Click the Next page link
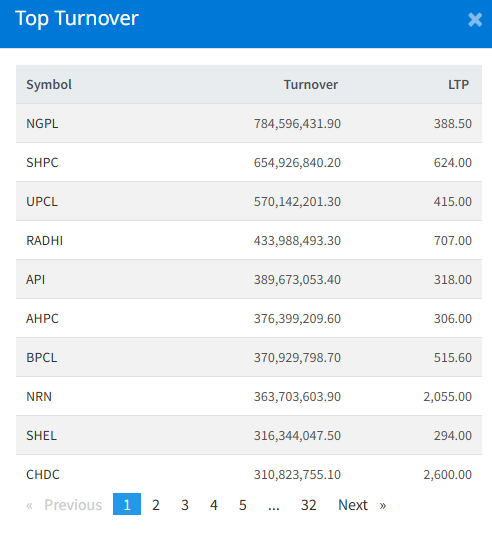The image size is (492, 538). pos(362,505)
